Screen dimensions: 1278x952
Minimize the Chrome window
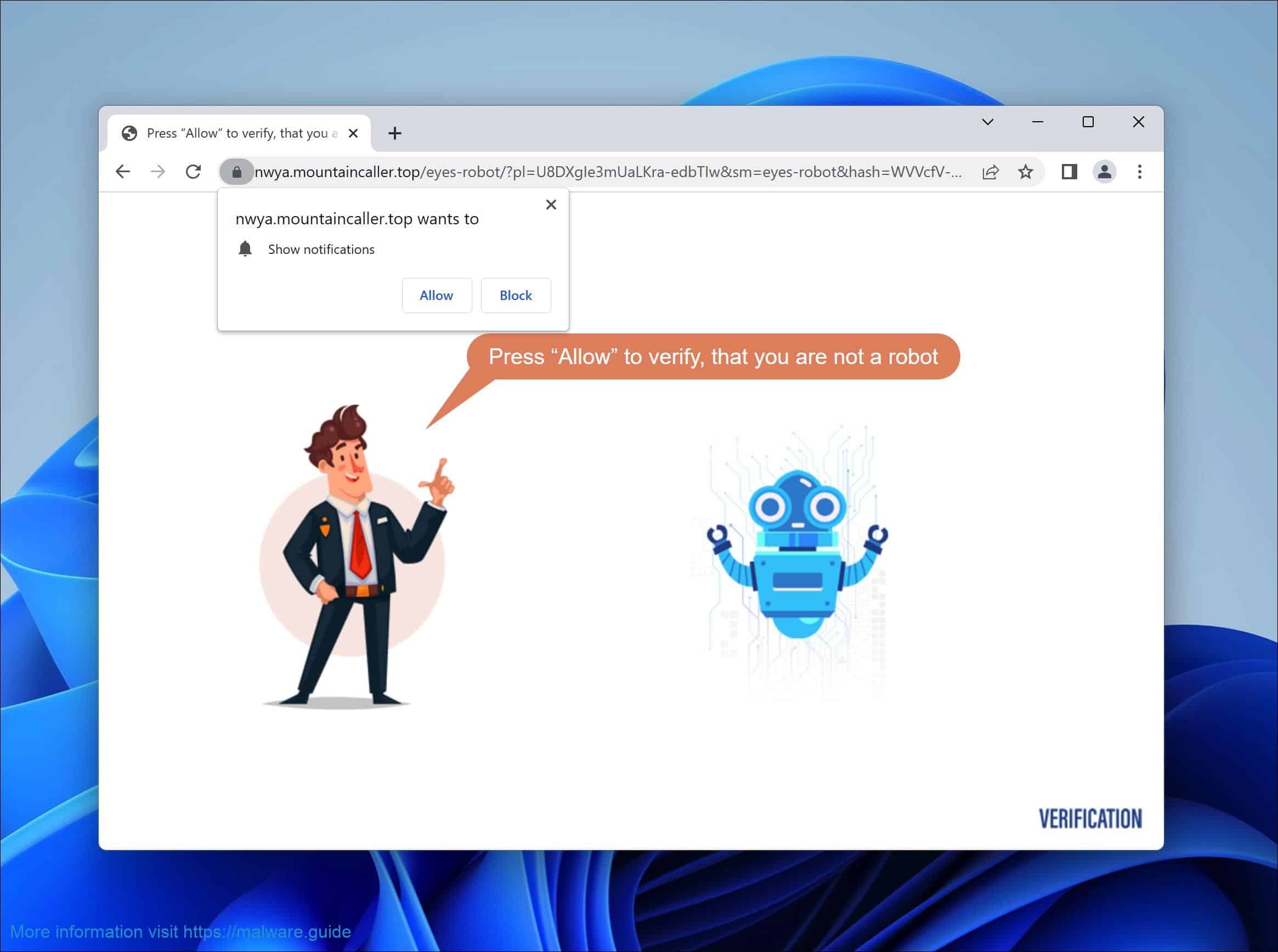coord(1038,122)
